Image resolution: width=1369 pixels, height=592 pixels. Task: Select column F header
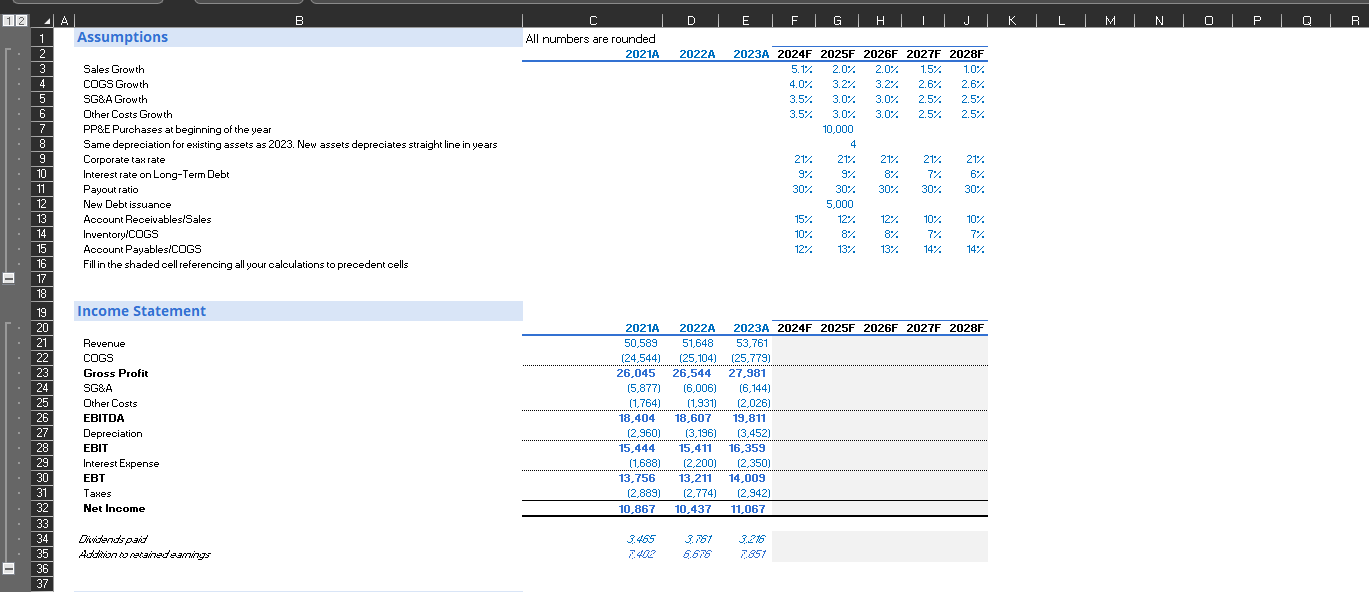point(794,18)
